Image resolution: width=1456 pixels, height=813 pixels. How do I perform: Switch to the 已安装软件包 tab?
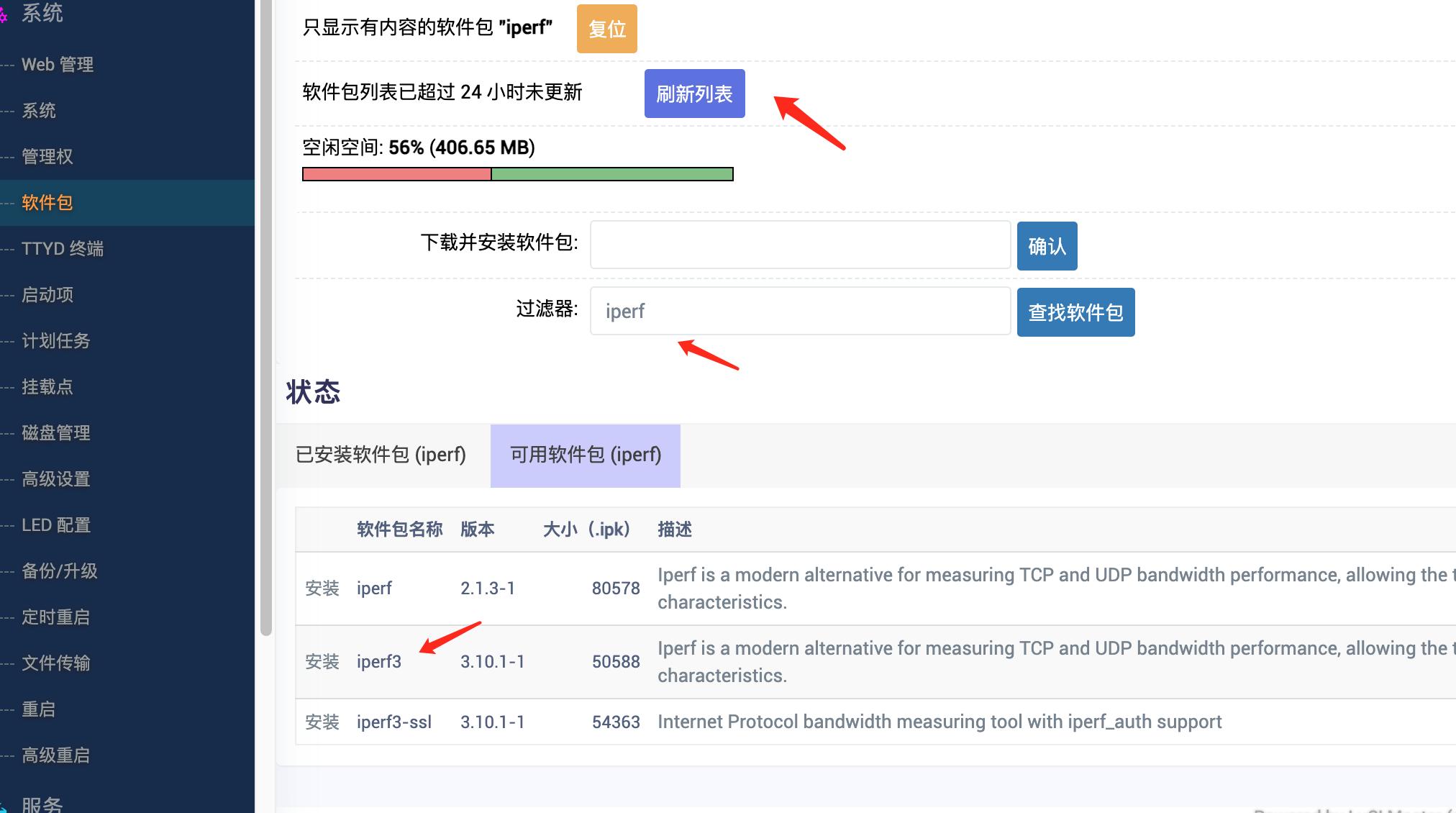point(380,455)
